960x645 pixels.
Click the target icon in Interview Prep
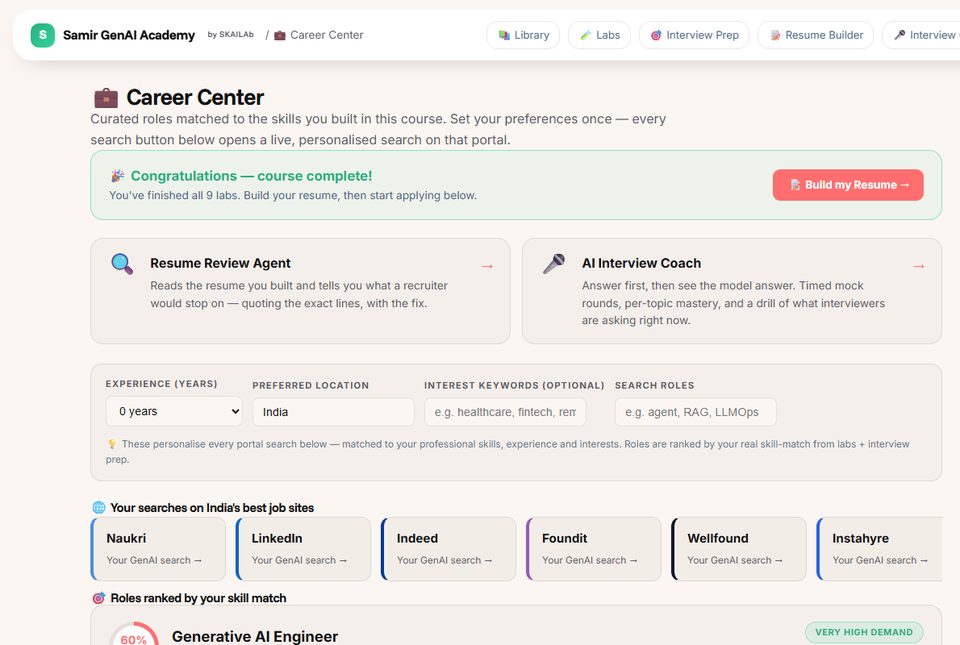(x=656, y=35)
